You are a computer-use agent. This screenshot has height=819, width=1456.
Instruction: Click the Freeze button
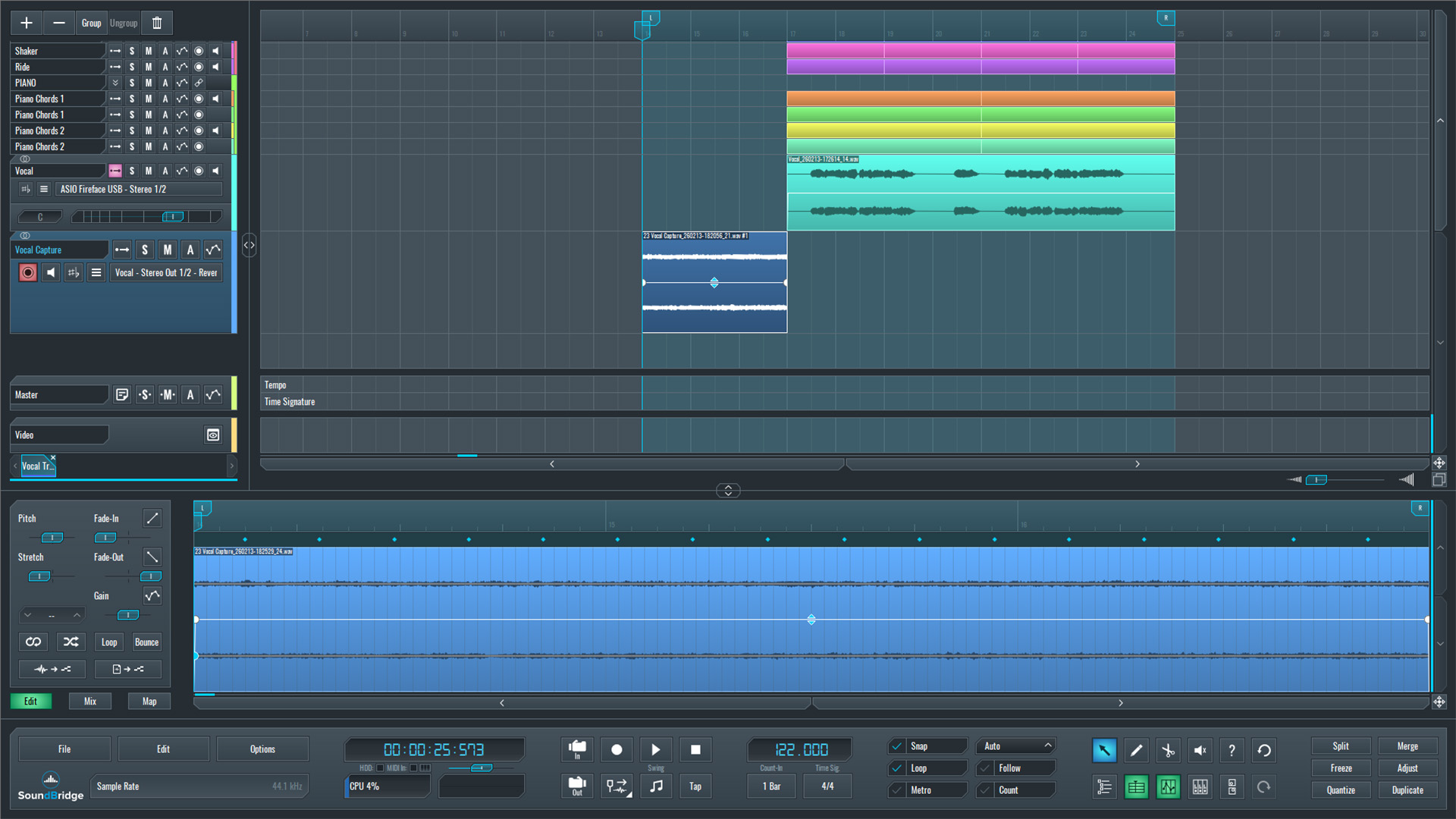pyautogui.click(x=1341, y=768)
